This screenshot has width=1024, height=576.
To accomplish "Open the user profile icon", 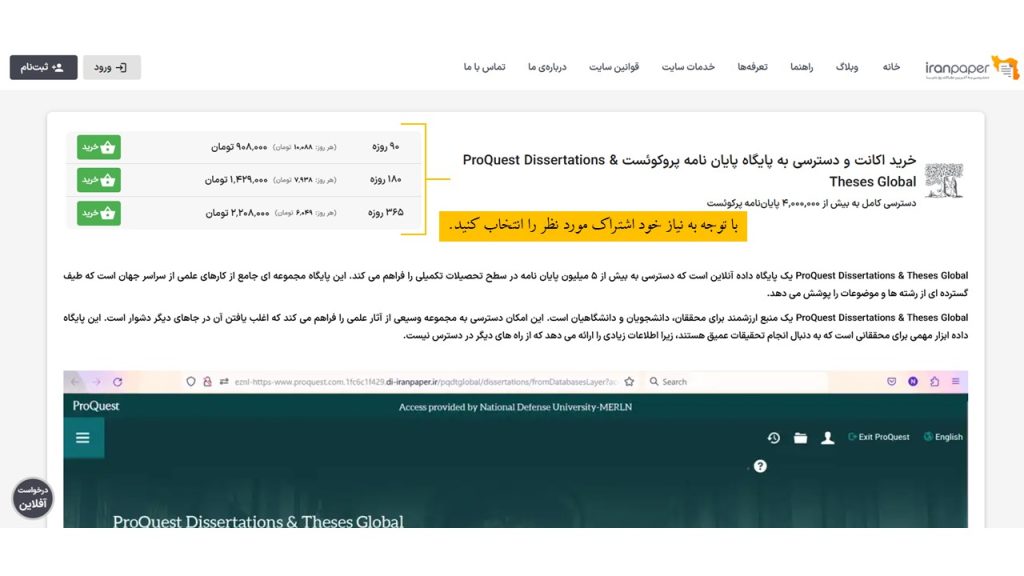I will [827, 438].
